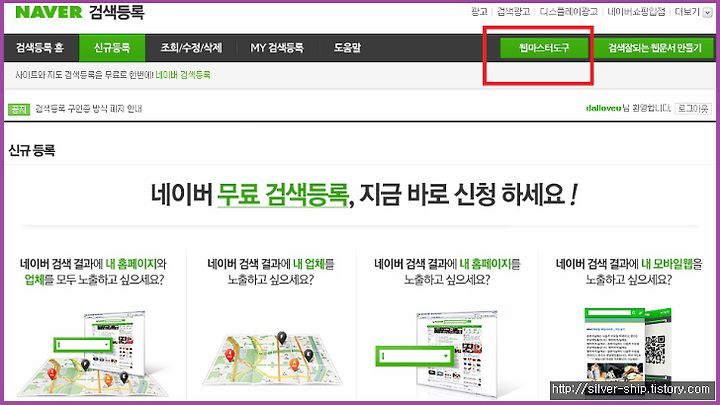Click the green search box in homepage illustration

[414, 356]
